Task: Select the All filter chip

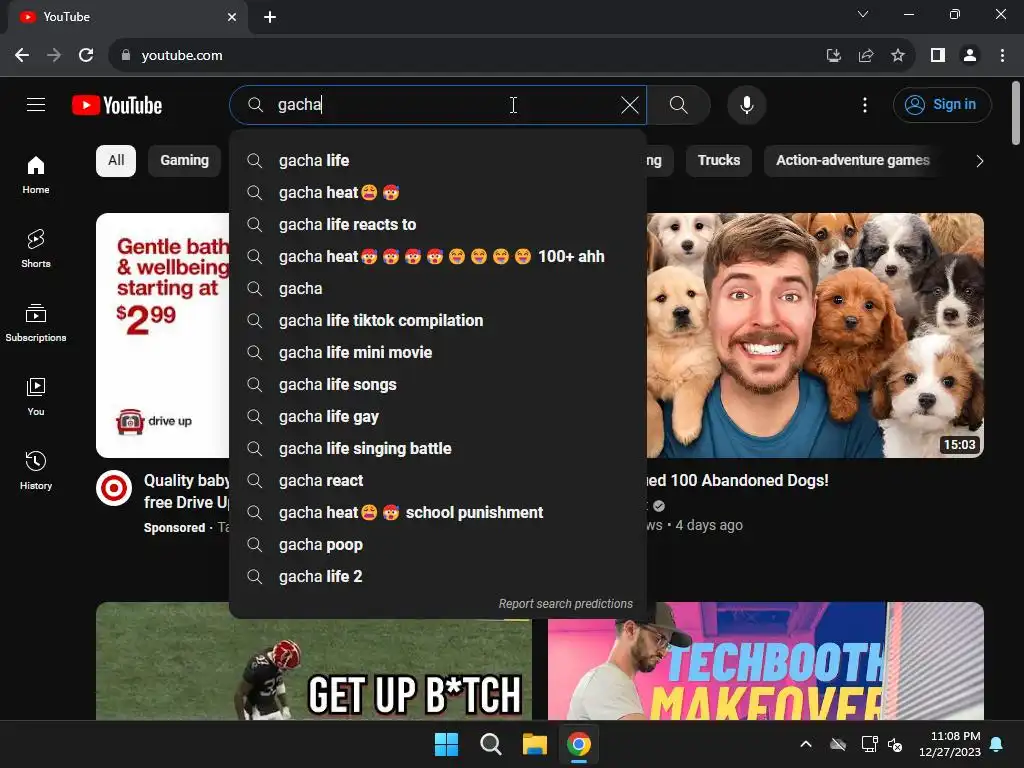Action: pyautogui.click(x=116, y=161)
